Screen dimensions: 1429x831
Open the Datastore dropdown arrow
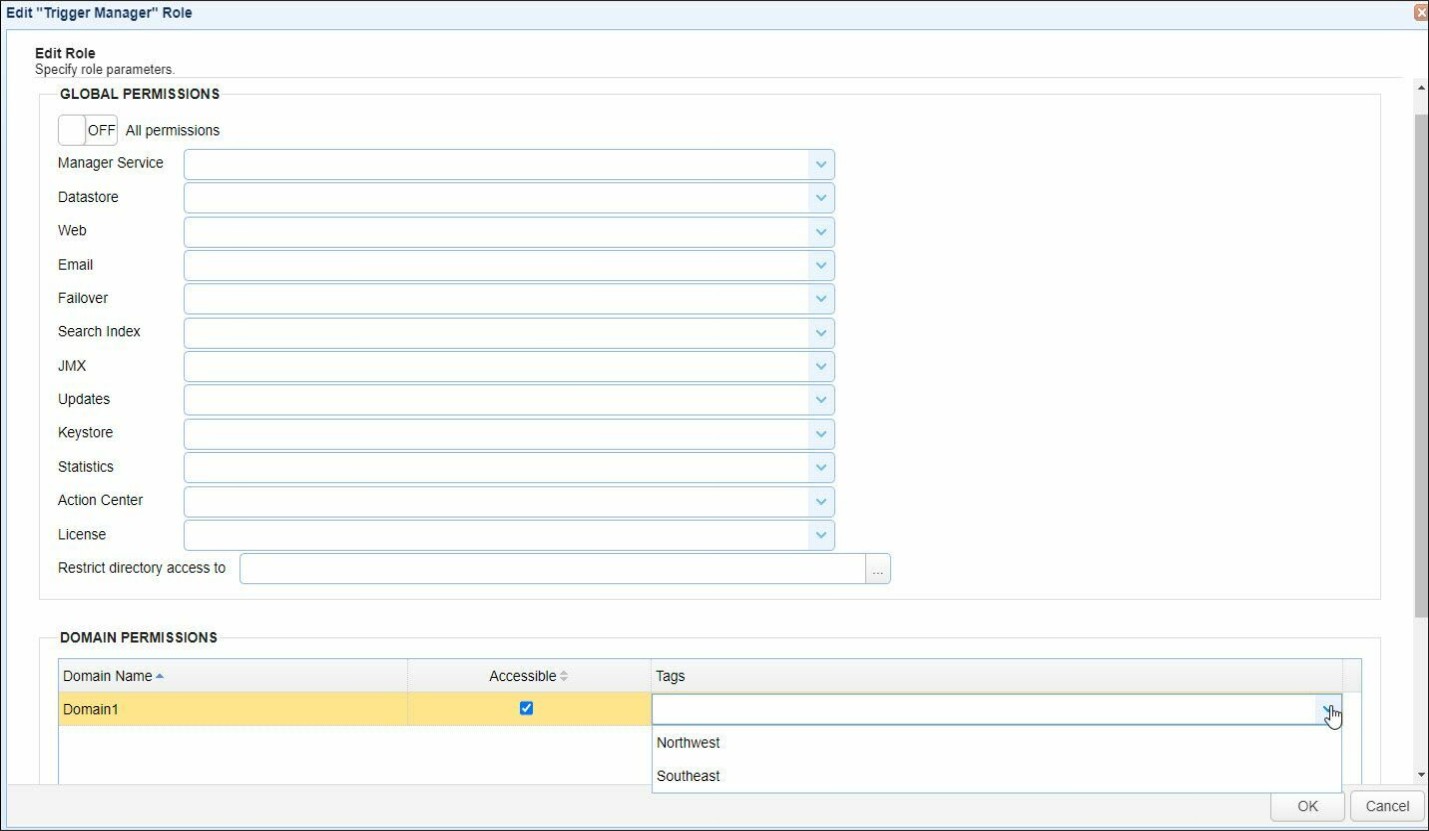[820, 198]
